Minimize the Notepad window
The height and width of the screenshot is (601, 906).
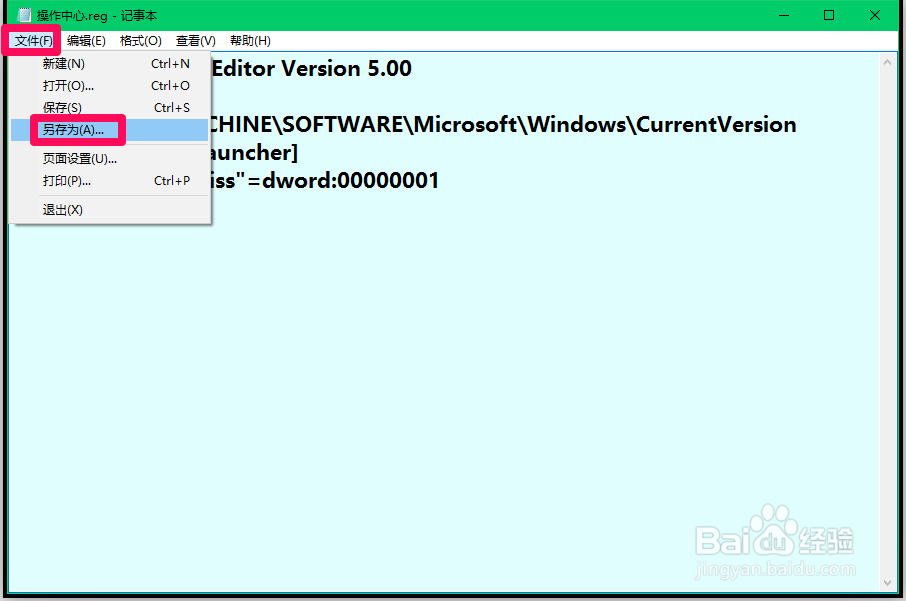point(784,15)
